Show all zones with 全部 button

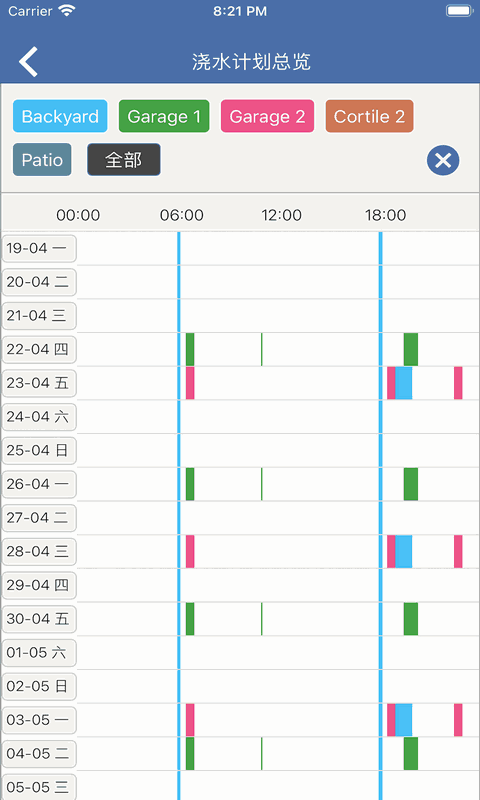coord(124,160)
